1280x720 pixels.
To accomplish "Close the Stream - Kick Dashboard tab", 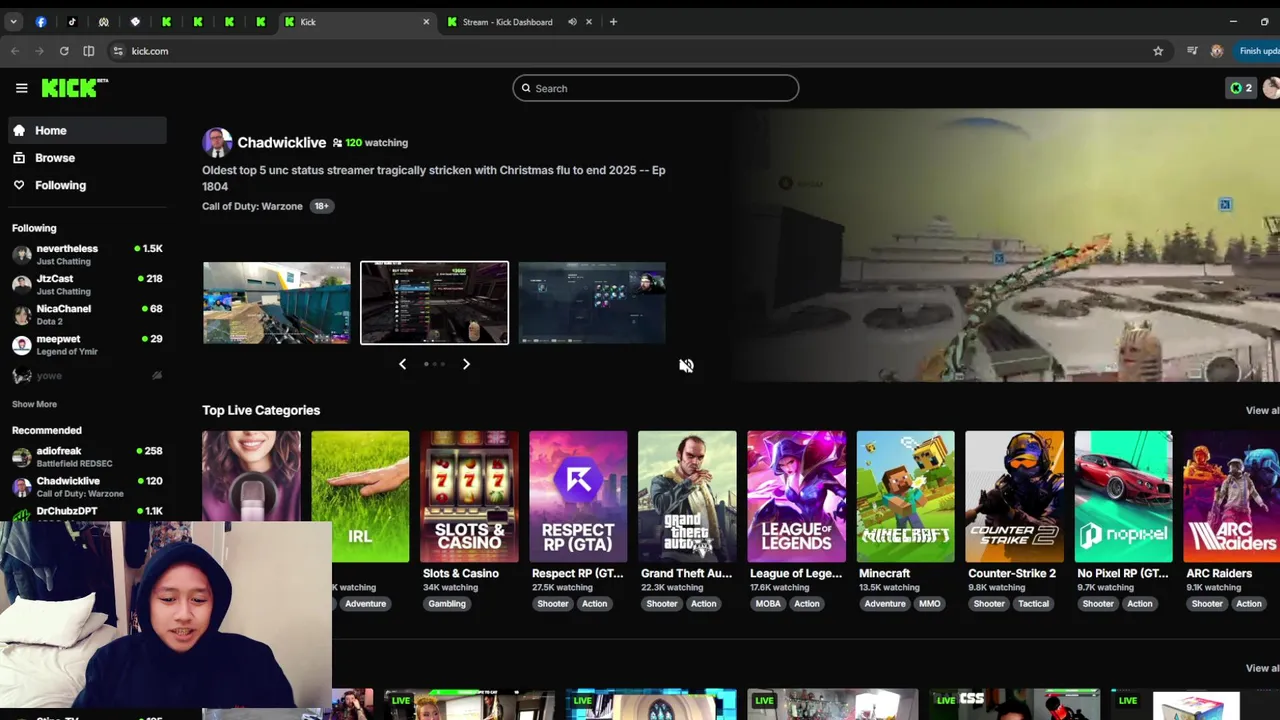I will [x=589, y=22].
